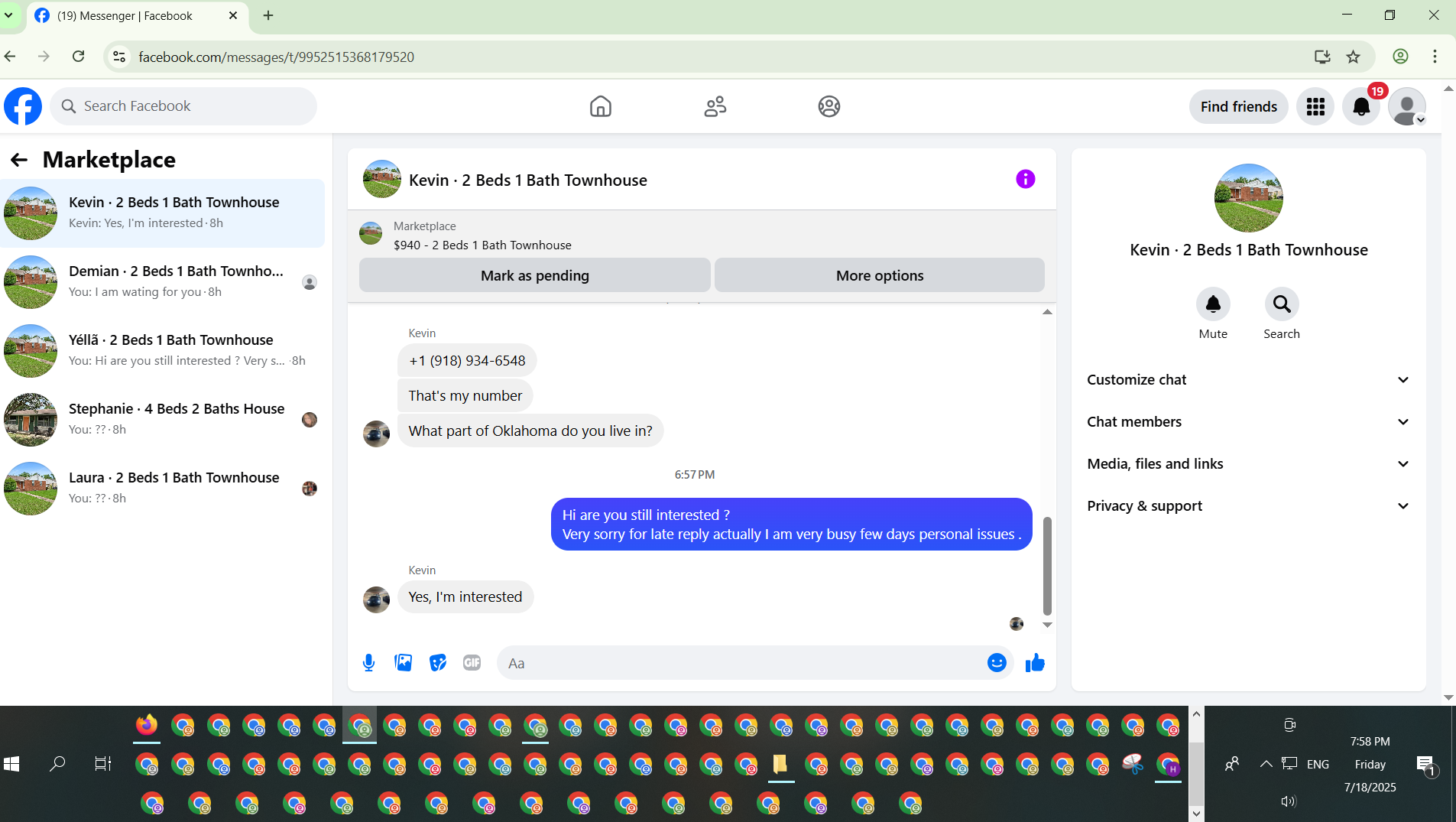Open the Groups icon in top navigation
1456x822 pixels.
pyautogui.click(x=829, y=106)
